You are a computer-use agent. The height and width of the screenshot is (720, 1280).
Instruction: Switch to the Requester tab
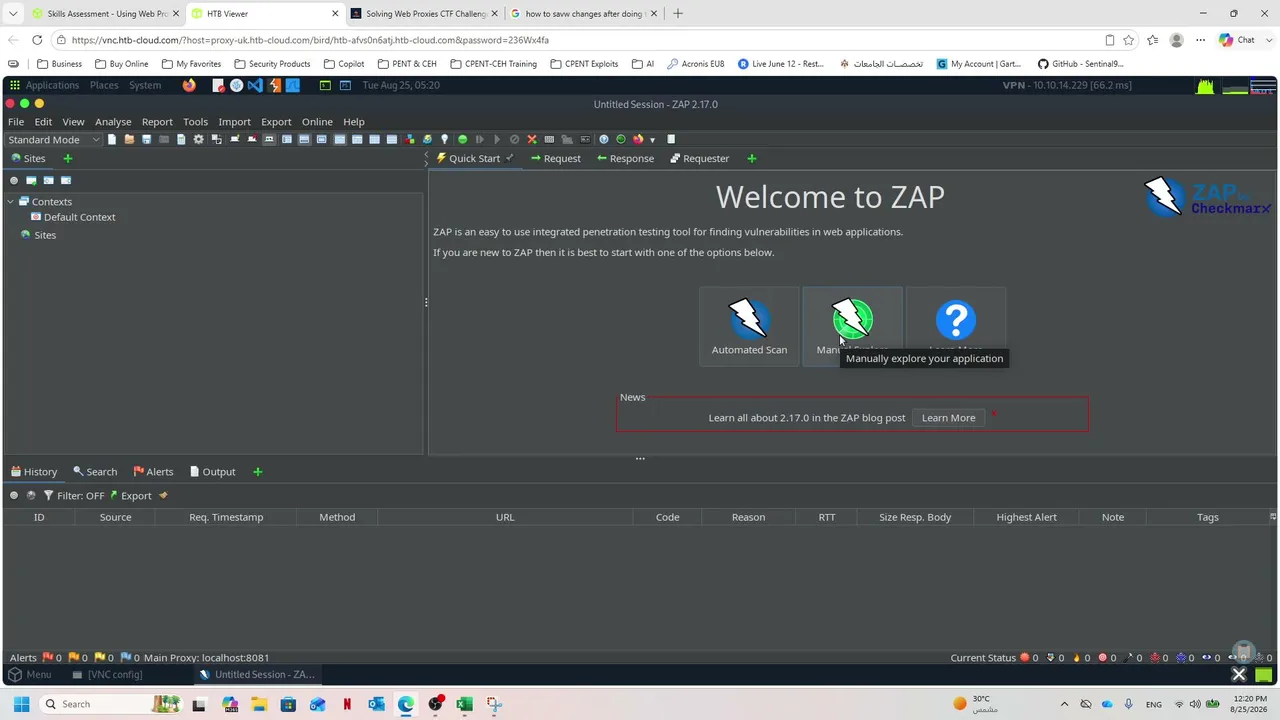(699, 158)
